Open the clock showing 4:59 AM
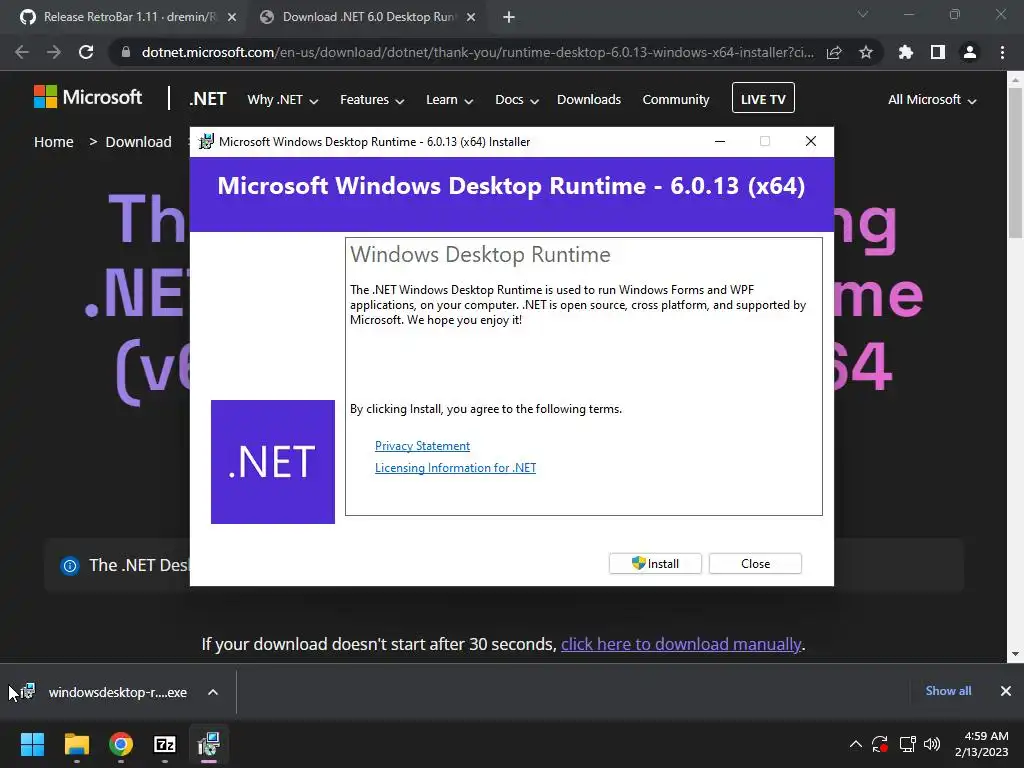The height and width of the screenshot is (768, 1024). point(982,744)
